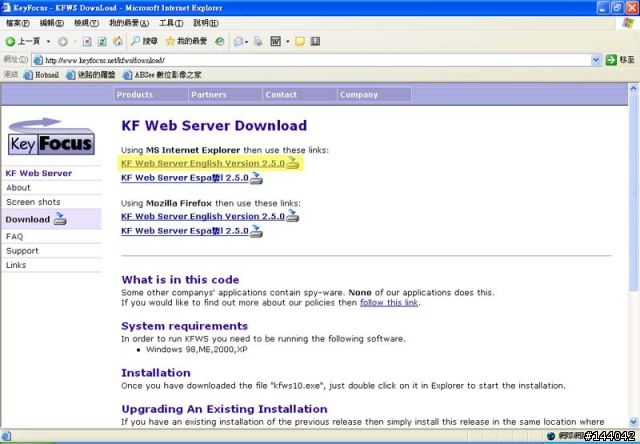Open the Mail dropdown arrow

(247, 42)
